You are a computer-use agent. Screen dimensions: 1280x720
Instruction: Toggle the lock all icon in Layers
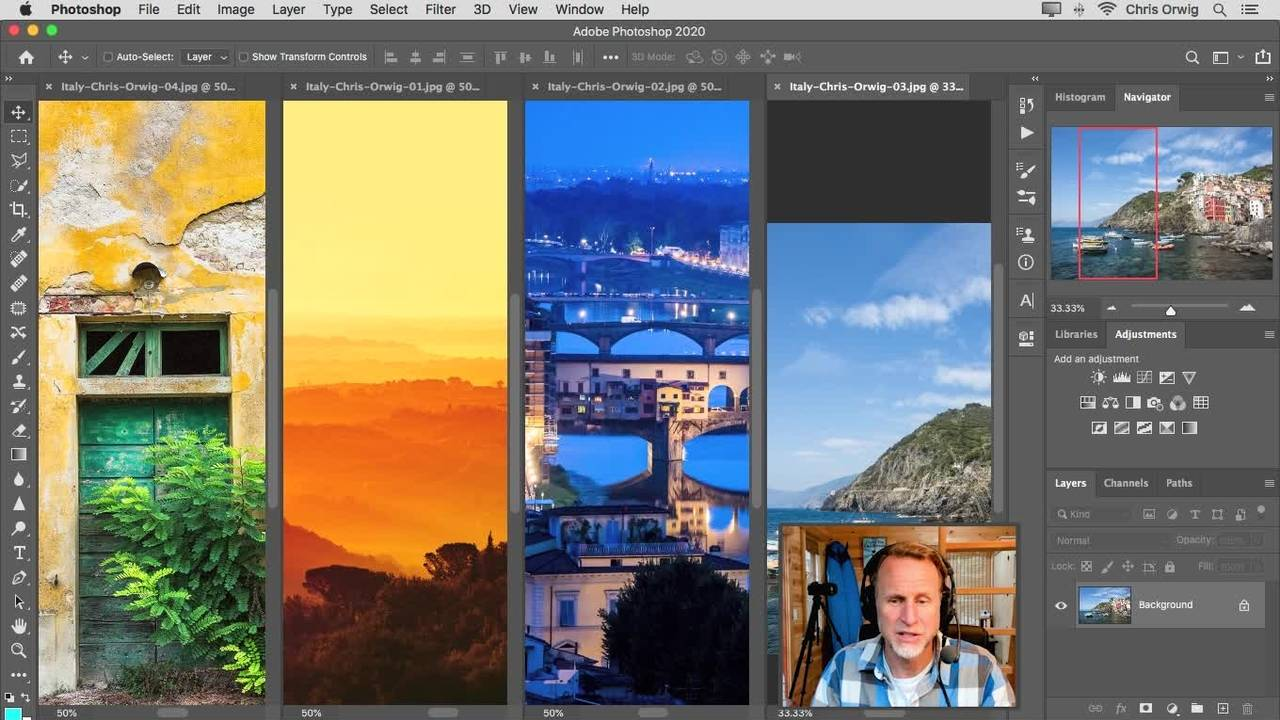1169,567
